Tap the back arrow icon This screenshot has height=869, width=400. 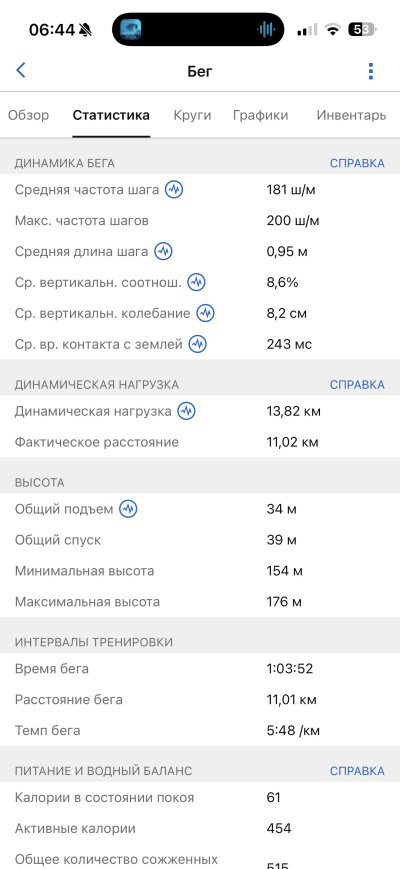[21, 70]
